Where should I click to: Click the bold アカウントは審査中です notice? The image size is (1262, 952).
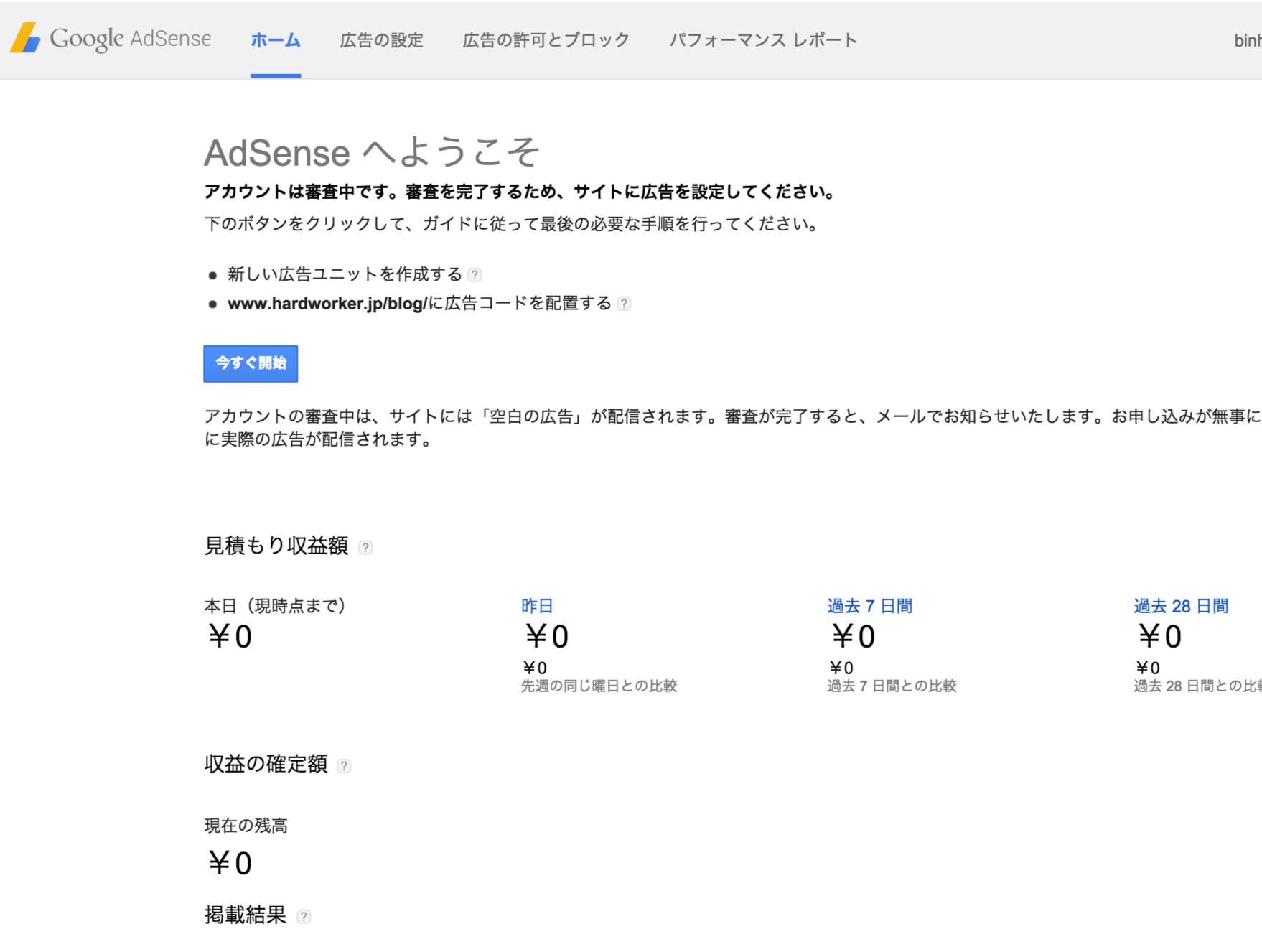coord(520,192)
